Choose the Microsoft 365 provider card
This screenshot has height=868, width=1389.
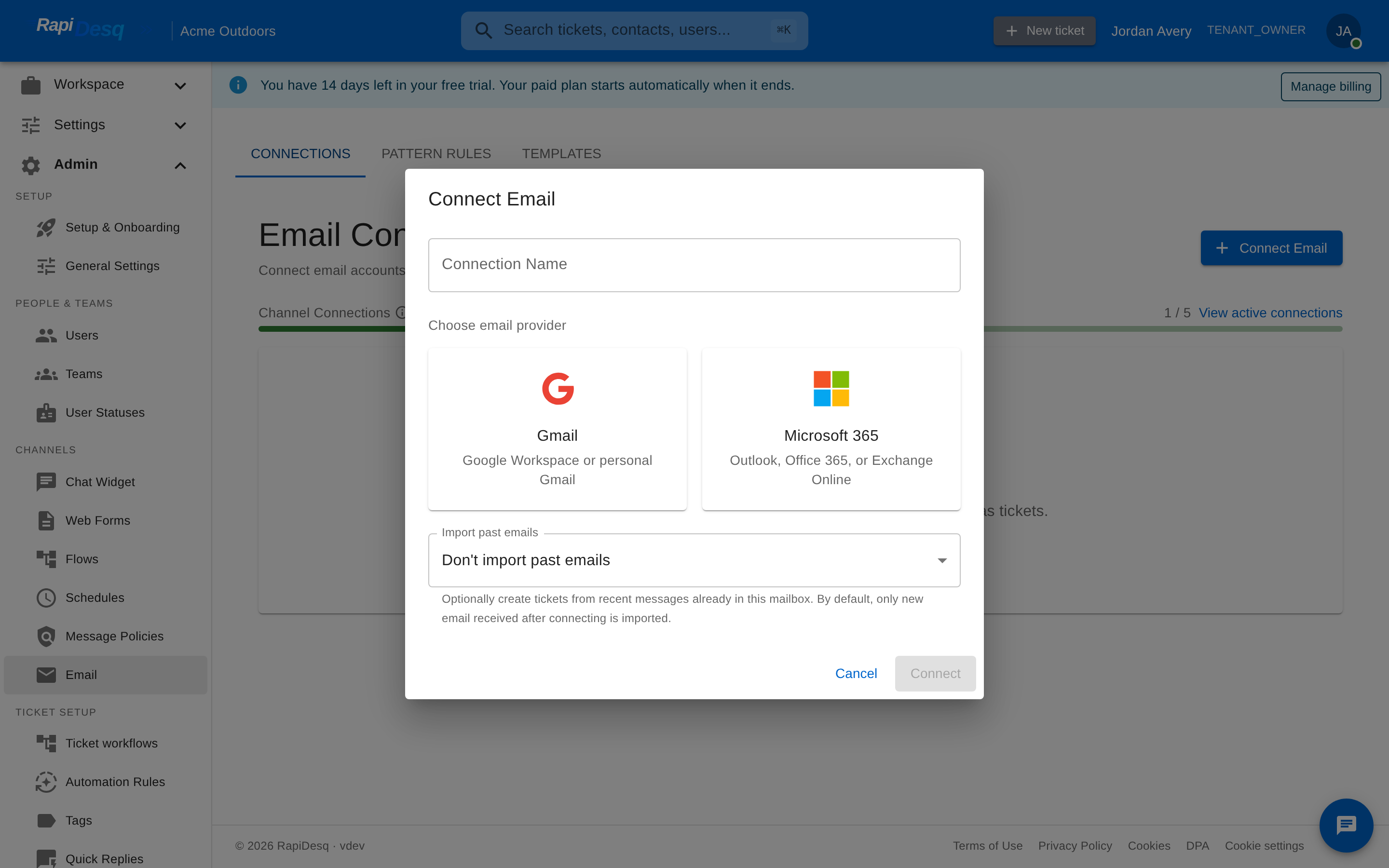click(x=831, y=429)
